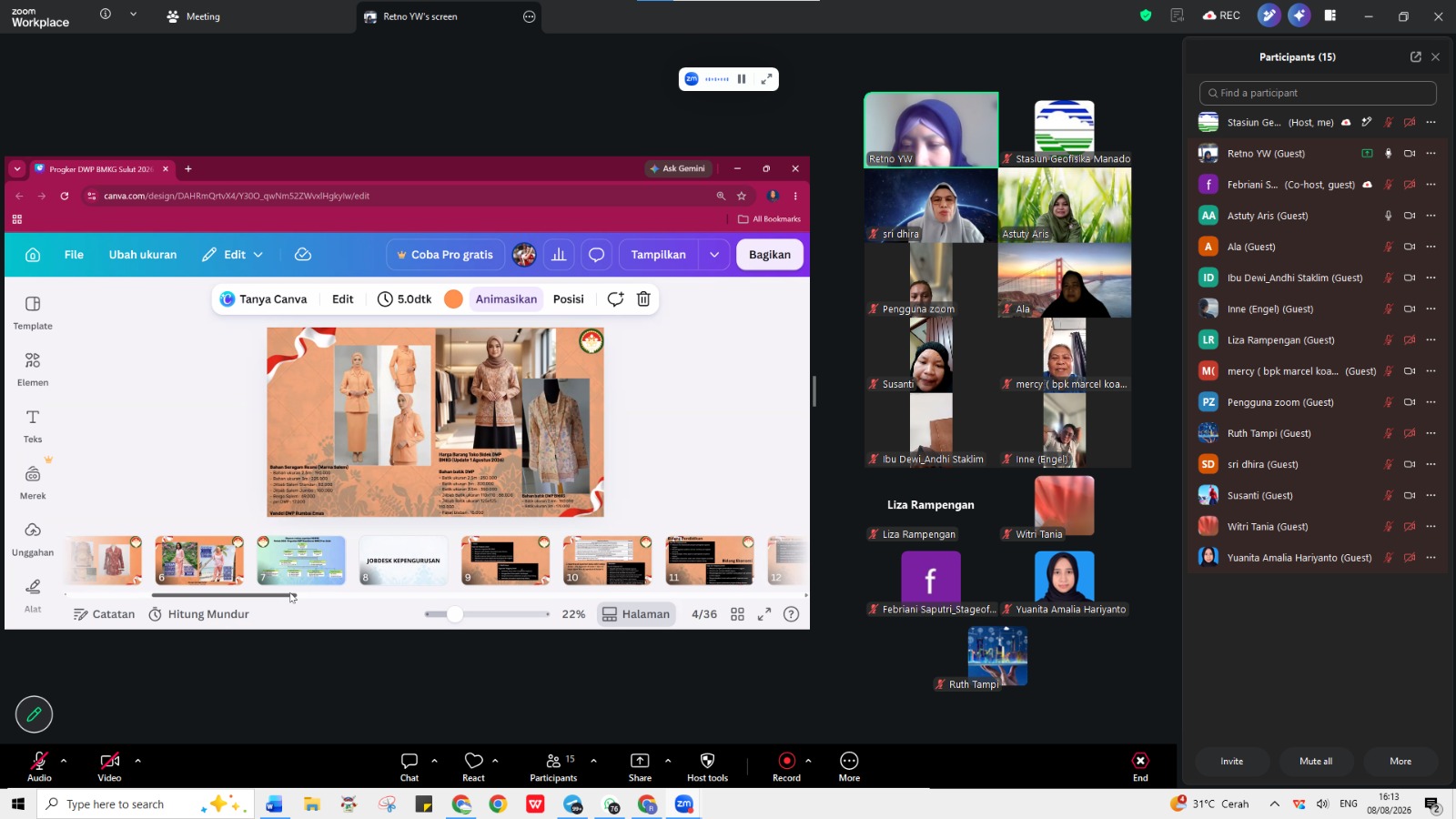Open Canva File menu
The width and height of the screenshot is (1456, 819).
coord(74,255)
